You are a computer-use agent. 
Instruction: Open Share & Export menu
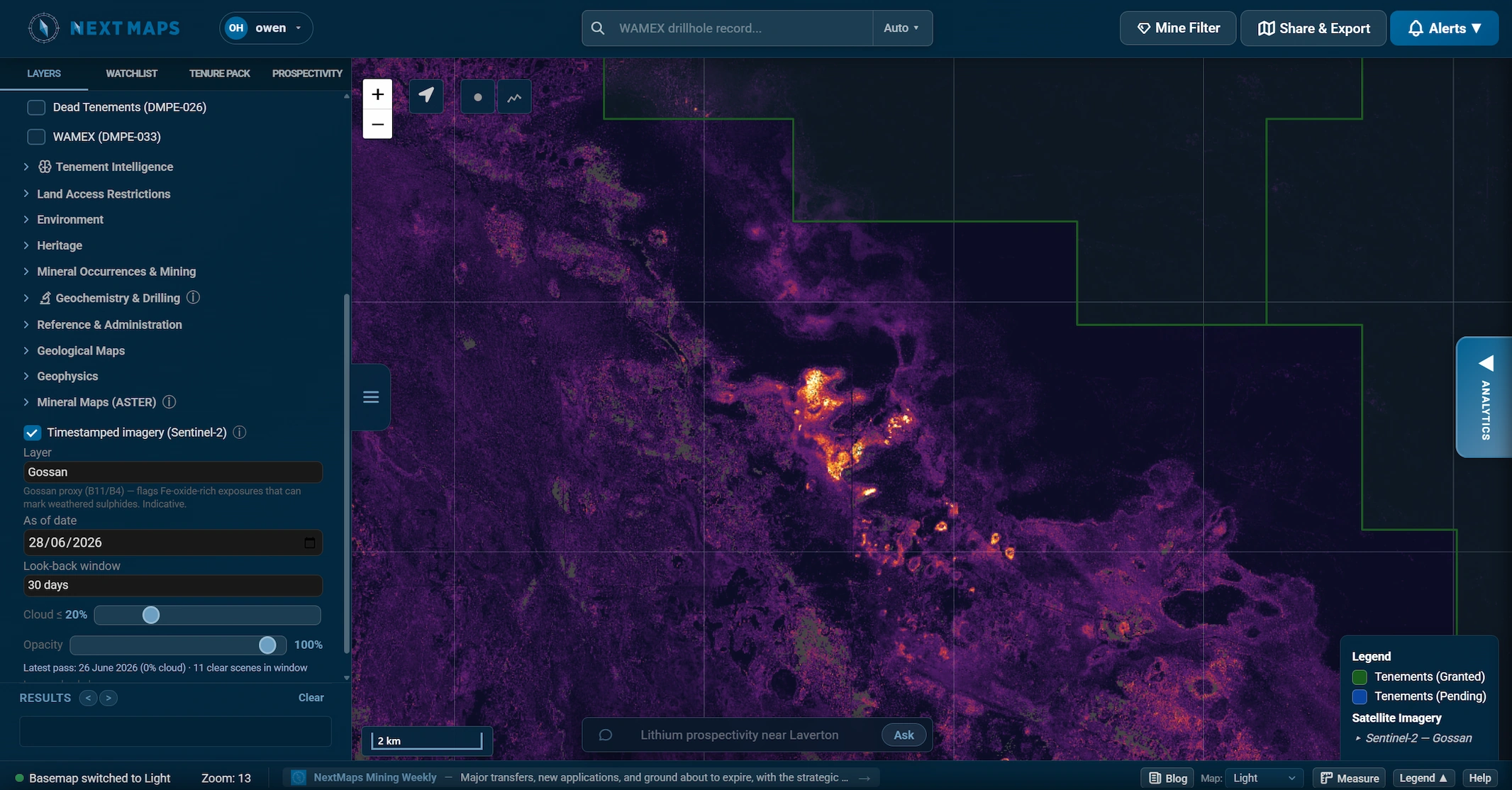(x=1313, y=28)
